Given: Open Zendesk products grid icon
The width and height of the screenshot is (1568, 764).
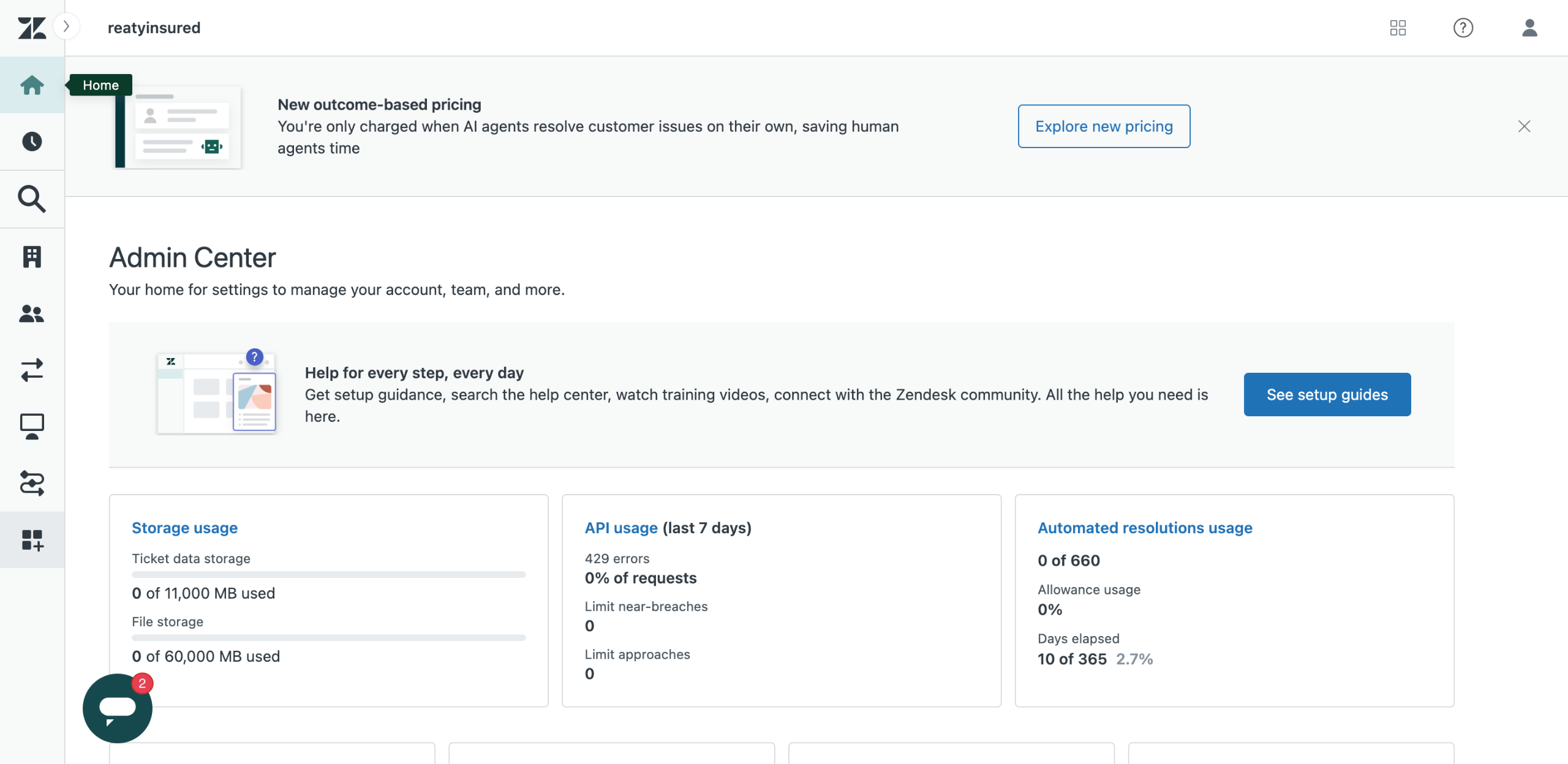Looking at the screenshot, I should 1398,28.
